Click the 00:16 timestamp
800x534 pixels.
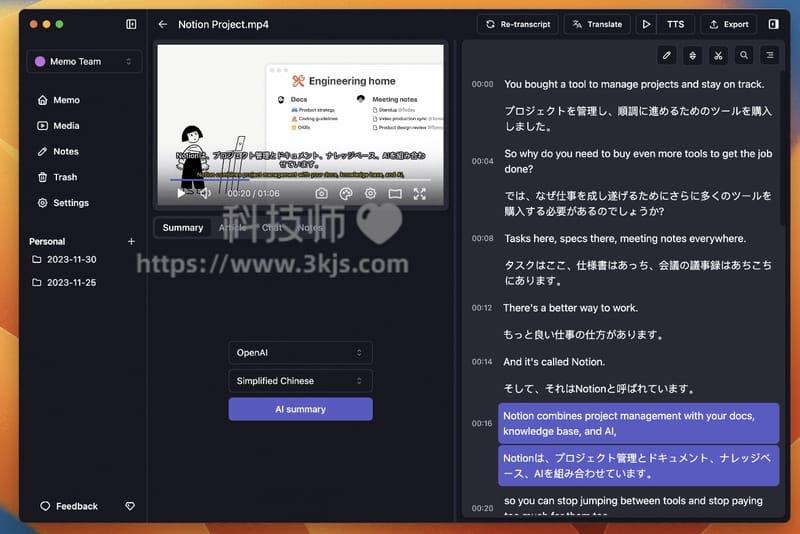click(482, 423)
